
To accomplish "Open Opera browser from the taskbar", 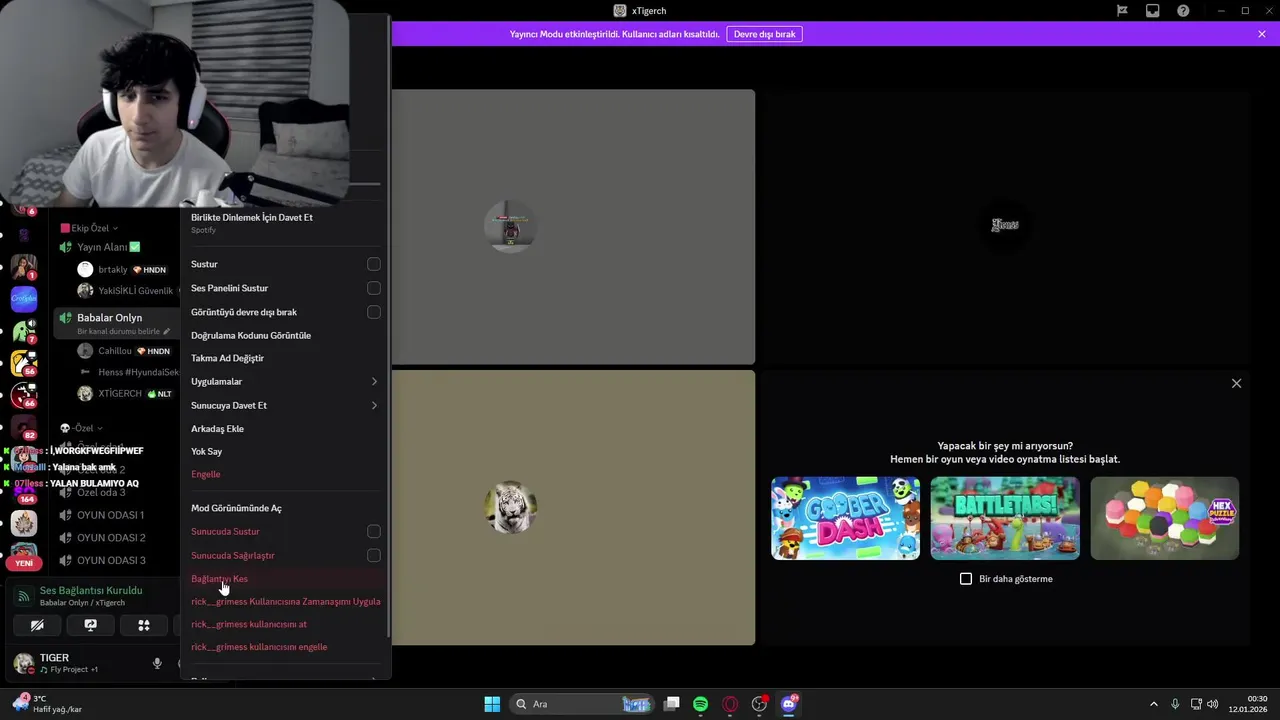I will pyautogui.click(x=730, y=704).
